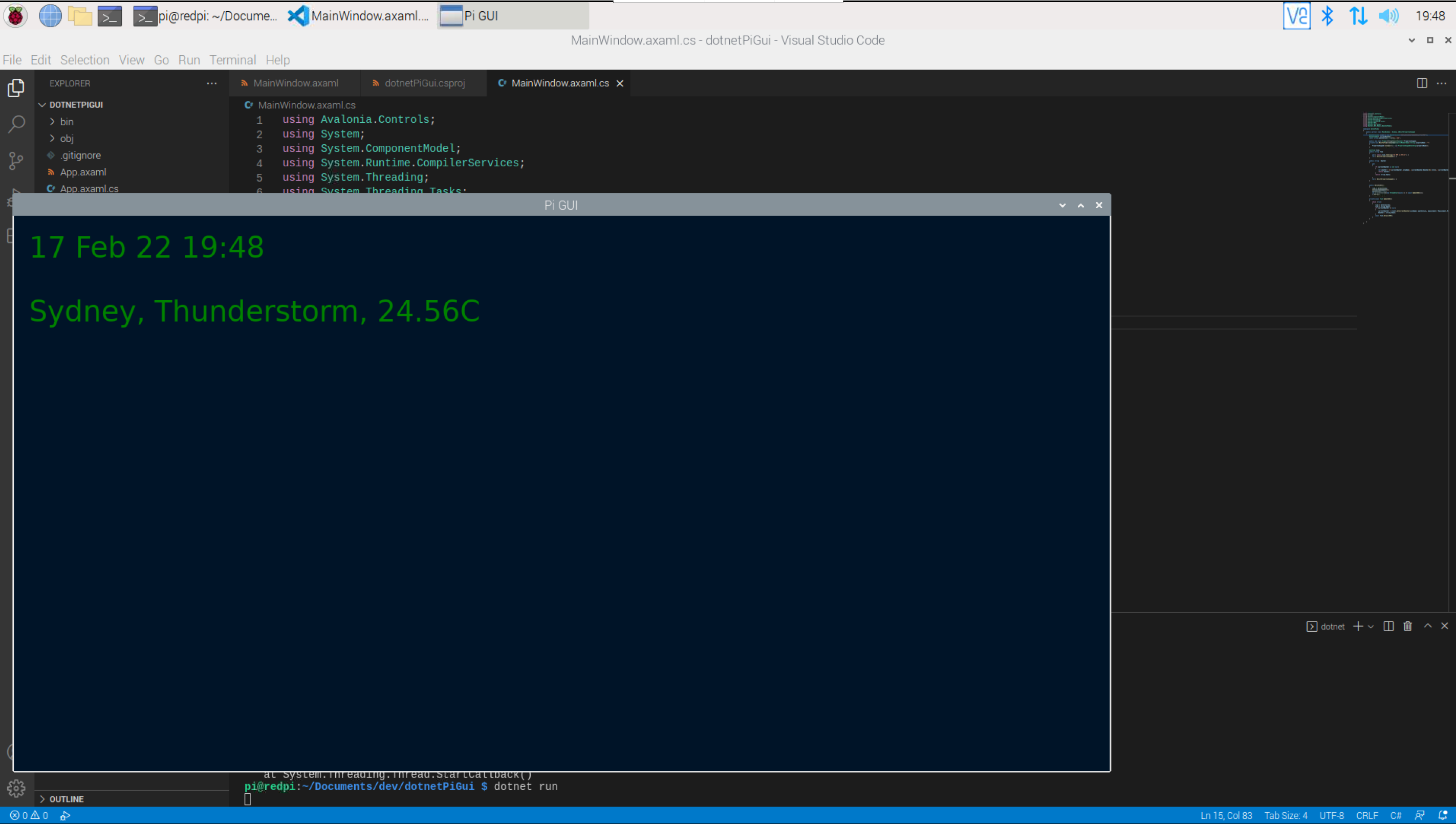Viewport: 1456px width, 824px height.
Task: Open the Terminal menu
Action: [232, 60]
